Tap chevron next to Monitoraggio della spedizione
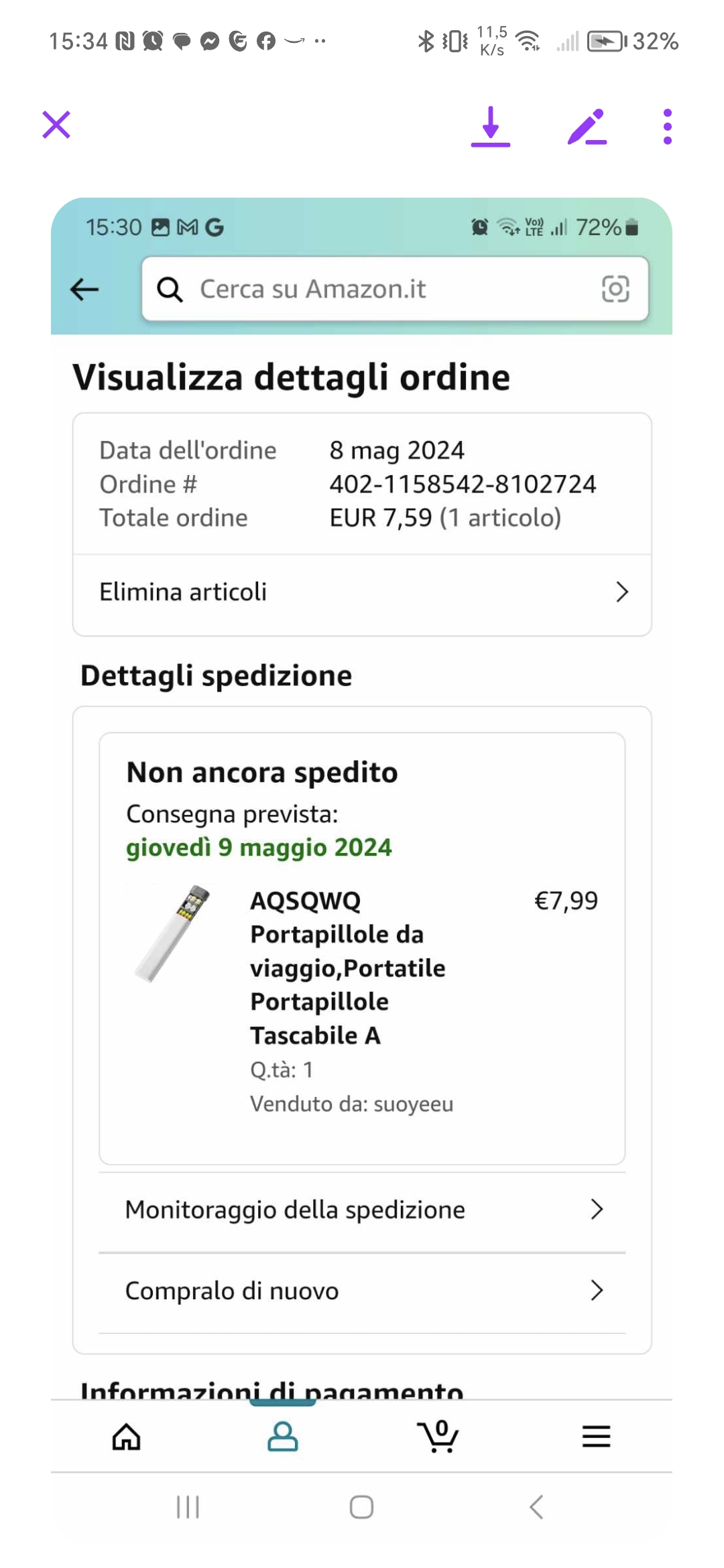 point(597,1210)
